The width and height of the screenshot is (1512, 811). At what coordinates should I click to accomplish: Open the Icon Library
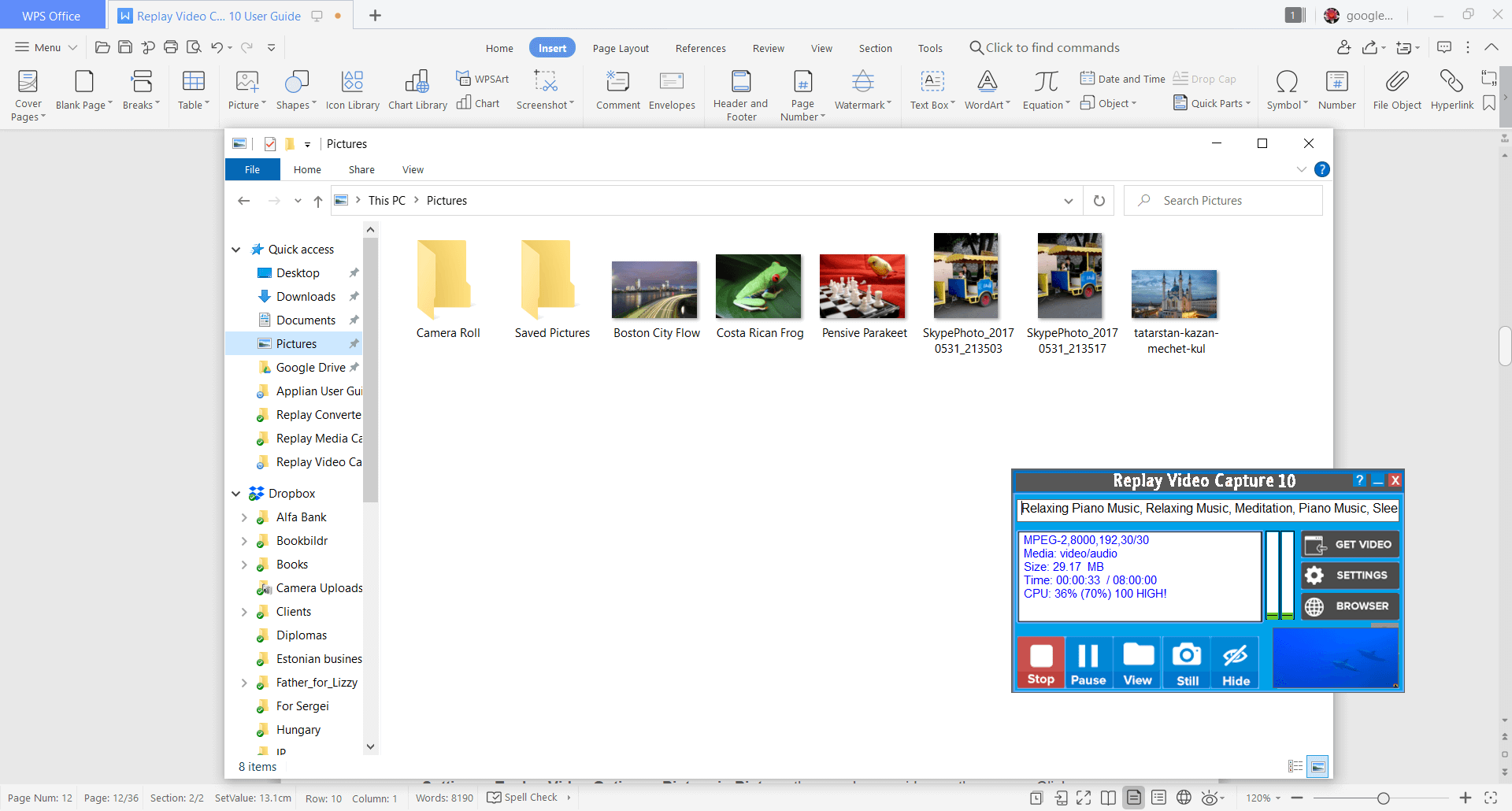[352, 90]
